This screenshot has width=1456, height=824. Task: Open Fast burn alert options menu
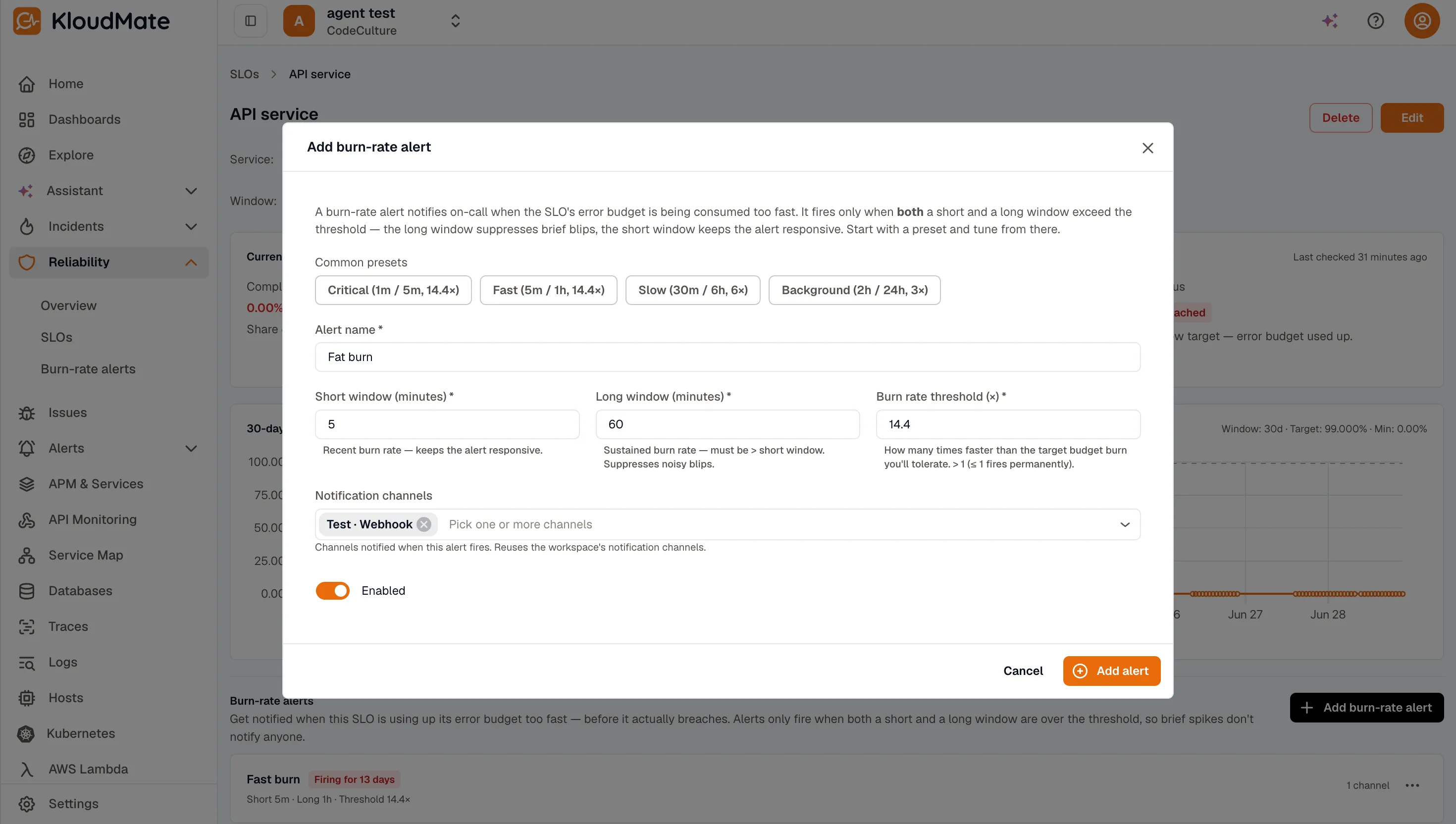(1412, 785)
